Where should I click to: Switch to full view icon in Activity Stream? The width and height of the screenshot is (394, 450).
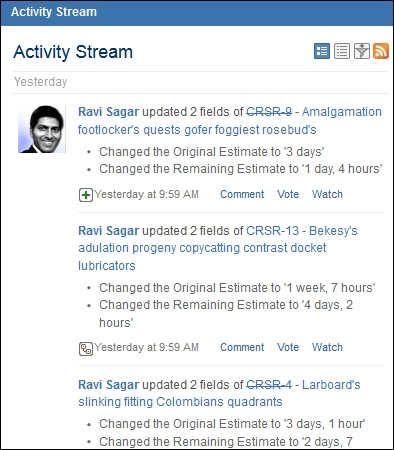tap(322, 51)
